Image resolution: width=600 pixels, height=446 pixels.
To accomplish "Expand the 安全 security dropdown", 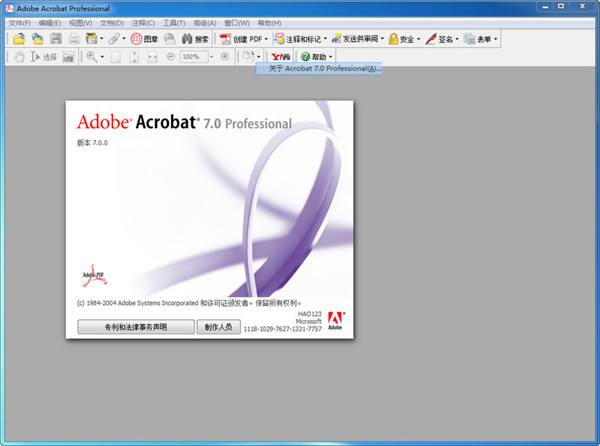I will tap(403, 39).
